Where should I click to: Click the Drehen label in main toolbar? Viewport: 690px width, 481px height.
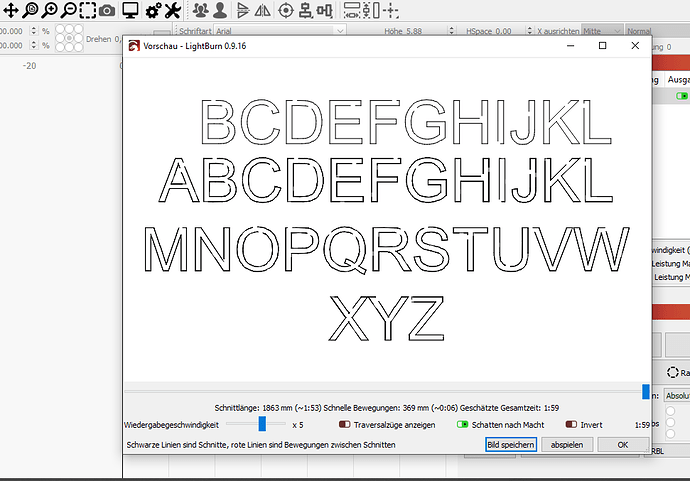(x=99, y=39)
